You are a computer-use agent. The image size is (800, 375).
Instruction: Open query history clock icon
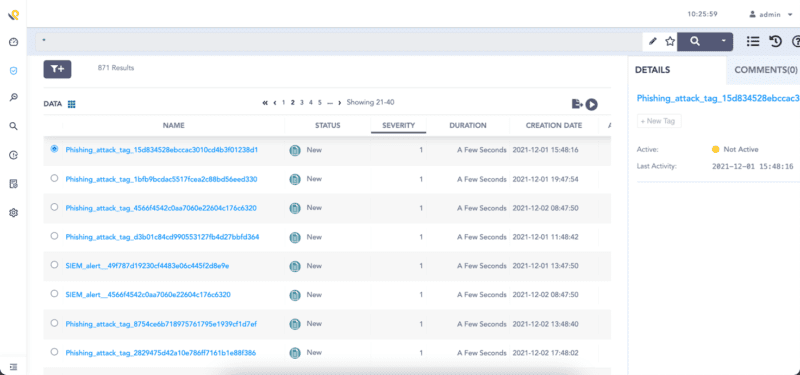pyautogui.click(x=776, y=42)
